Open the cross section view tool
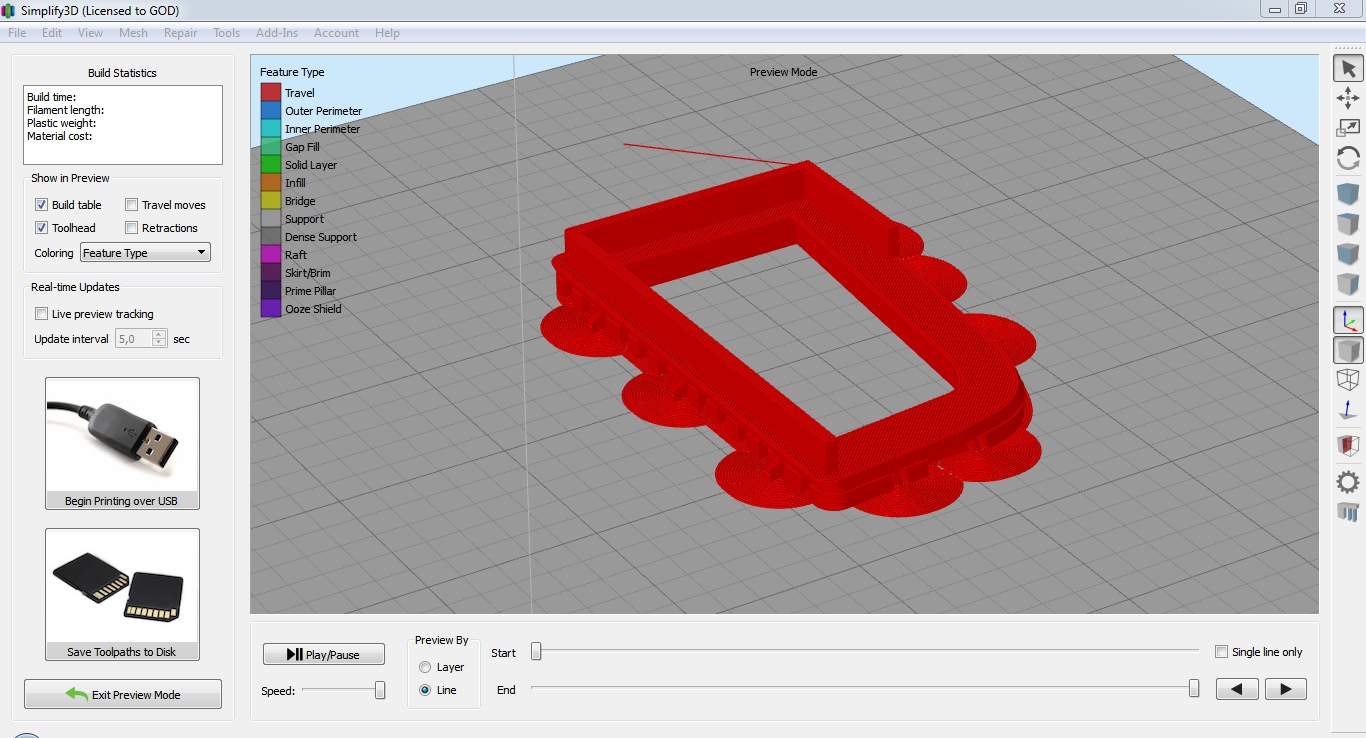 [x=1348, y=445]
